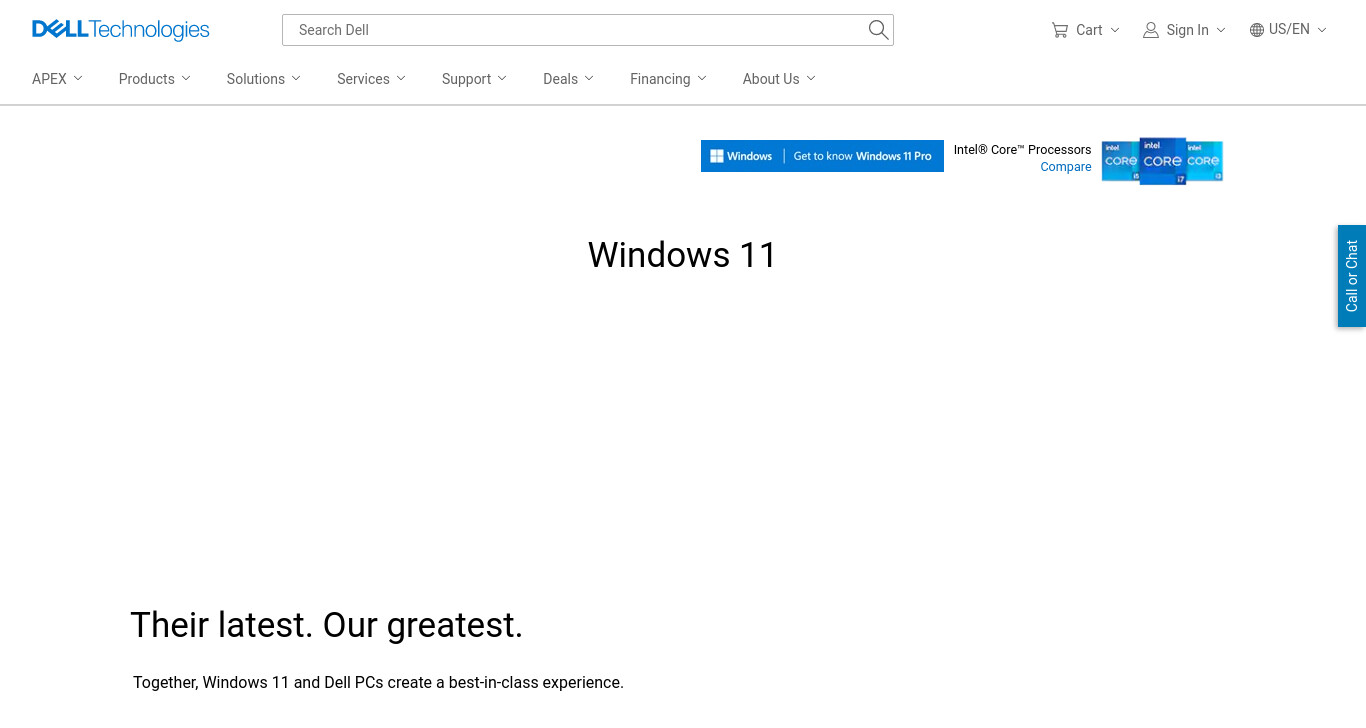This screenshot has width=1366, height=728.
Task: Click the 'Intel® Core™ Processors' label
Action: pos(1022,150)
